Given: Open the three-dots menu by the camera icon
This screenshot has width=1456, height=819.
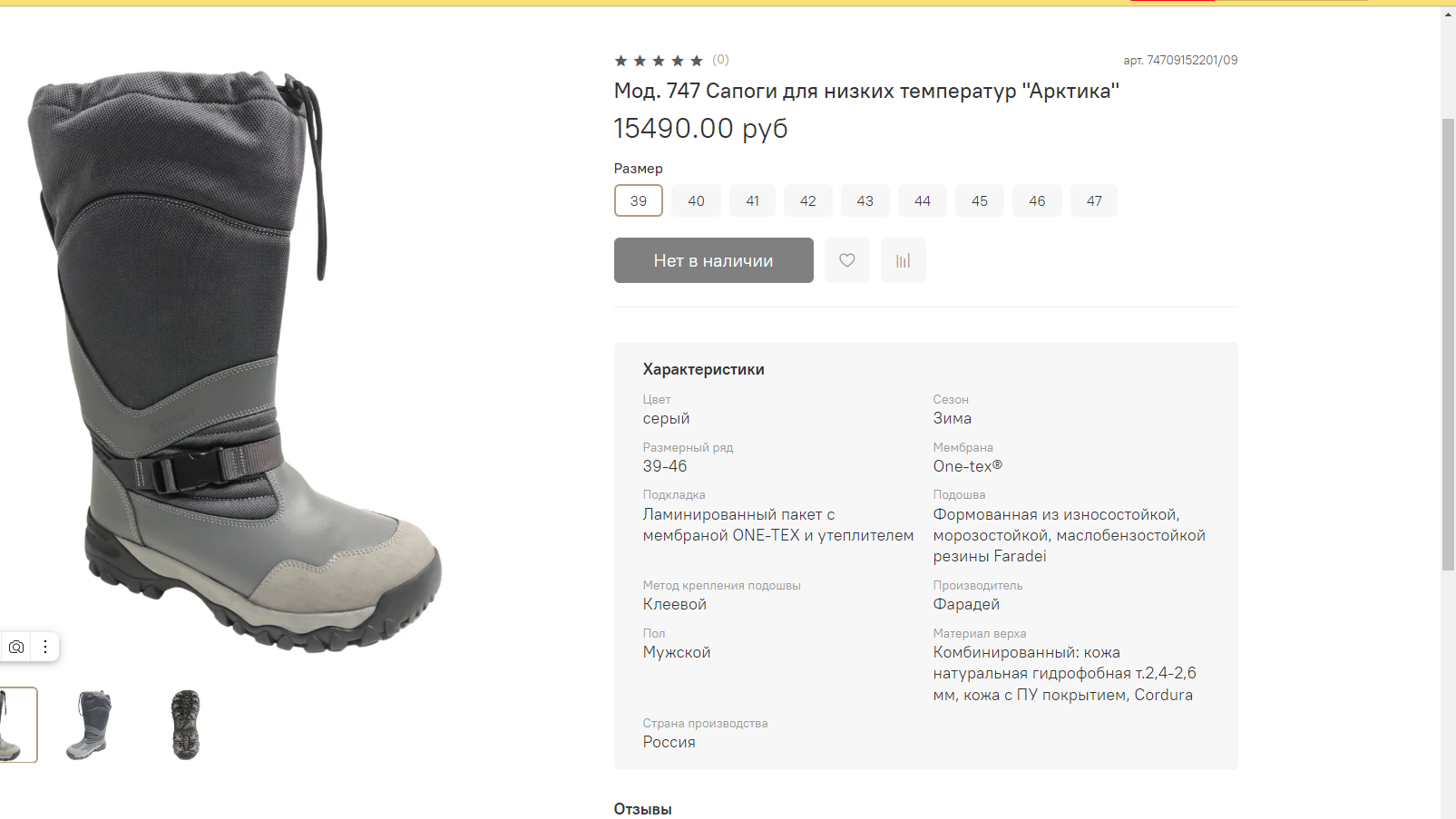Looking at the screenshot, I should coord(45,647).
